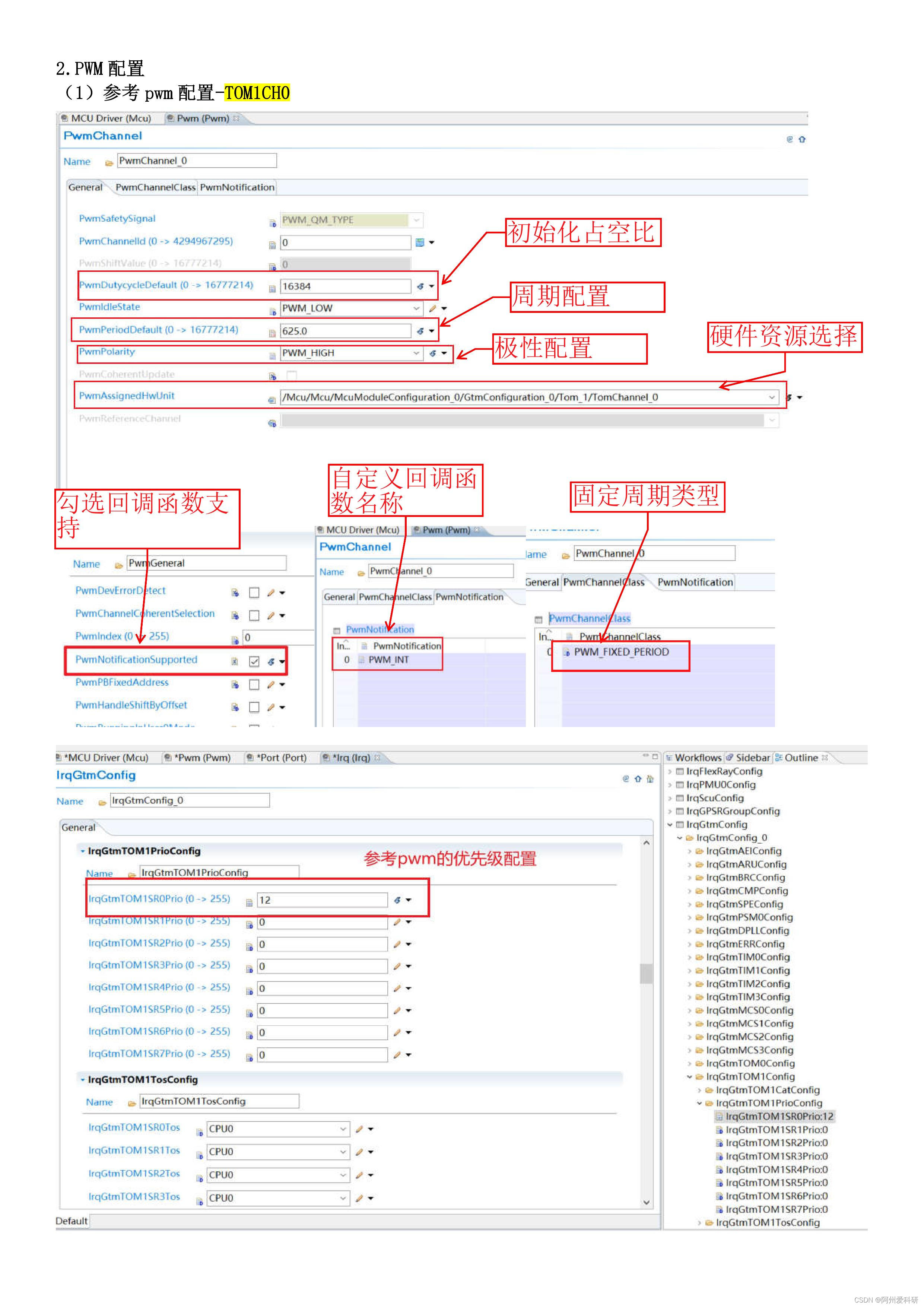This screenshot has height=1307, width=924.
Task: Uncheck the PwmNotificationSupported checkbox
Action: click(254, 661)
